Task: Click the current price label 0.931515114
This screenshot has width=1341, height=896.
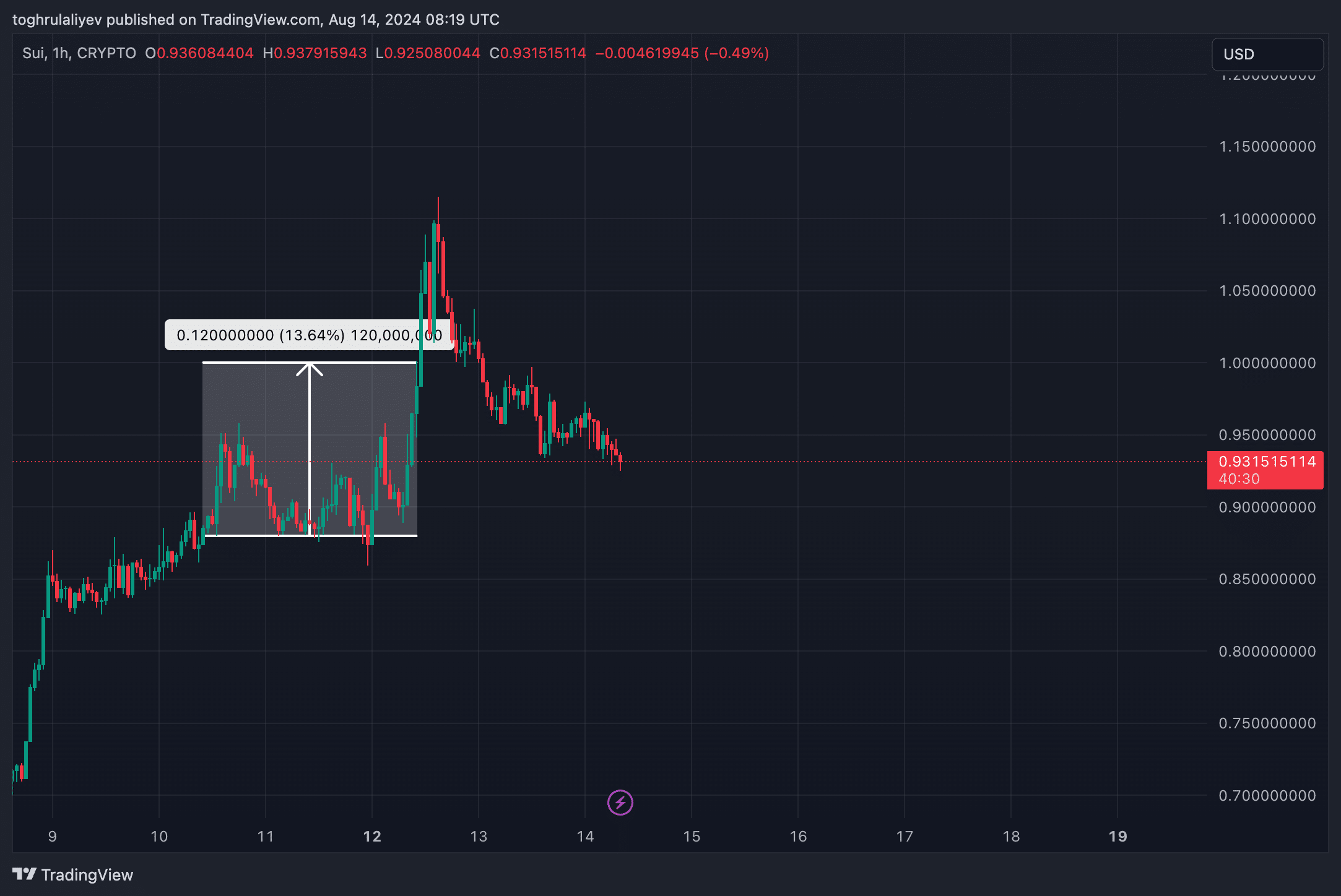Action: coord(1267,462)
